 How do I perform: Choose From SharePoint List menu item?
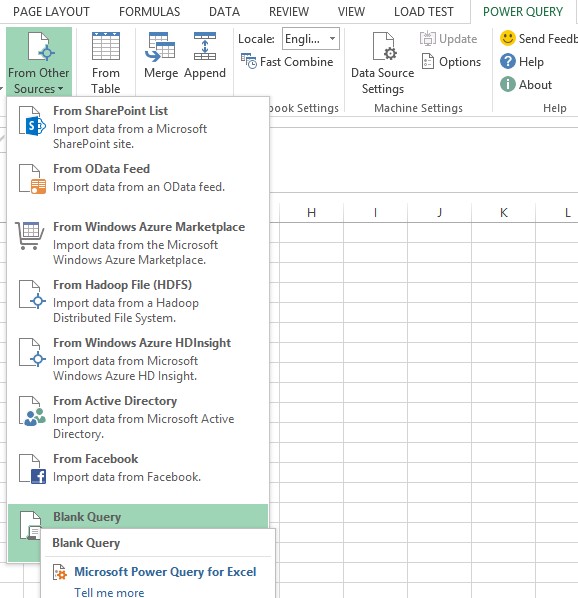(138, 127)
